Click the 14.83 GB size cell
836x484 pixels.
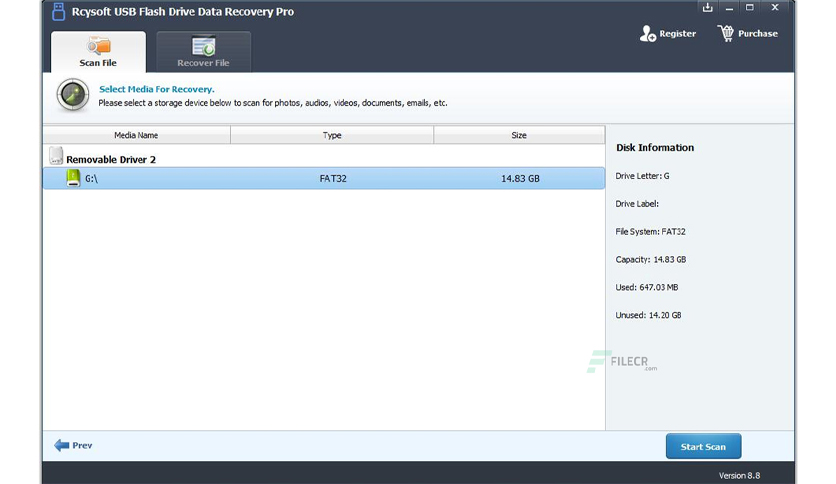click(x=520, y=179)
